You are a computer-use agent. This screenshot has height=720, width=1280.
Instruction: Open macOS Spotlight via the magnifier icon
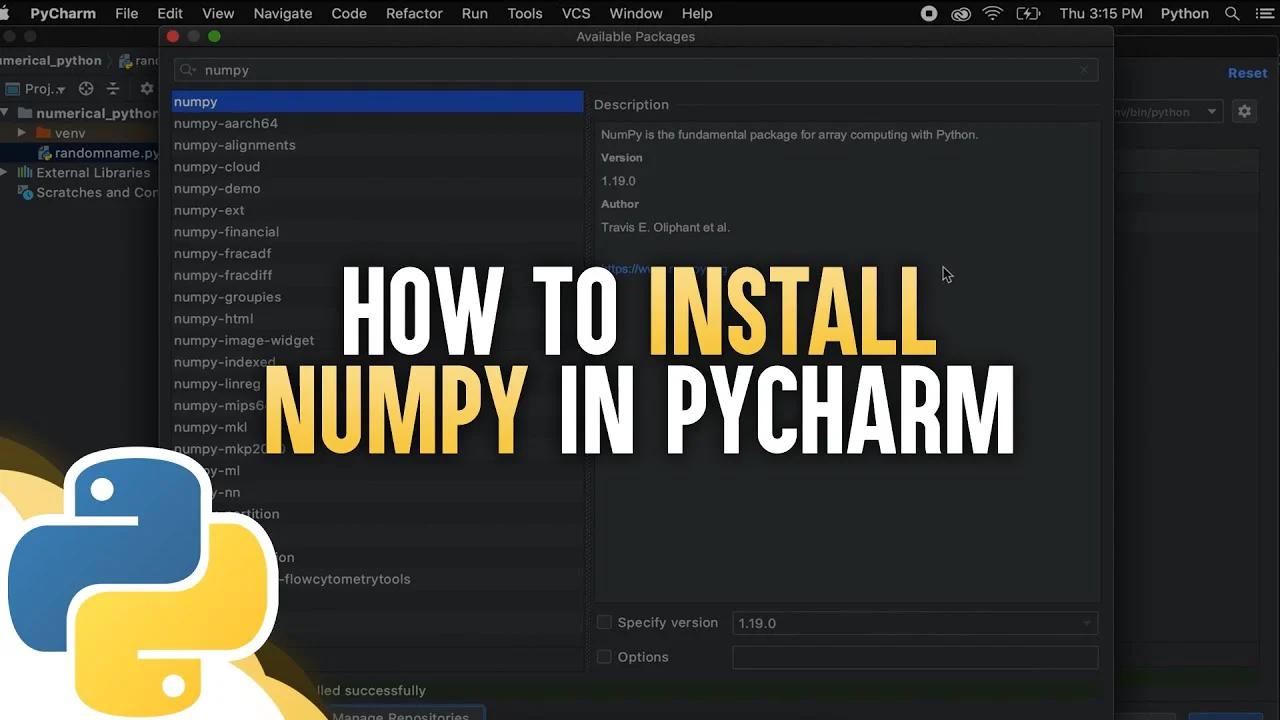click(x=1233, y=13)
